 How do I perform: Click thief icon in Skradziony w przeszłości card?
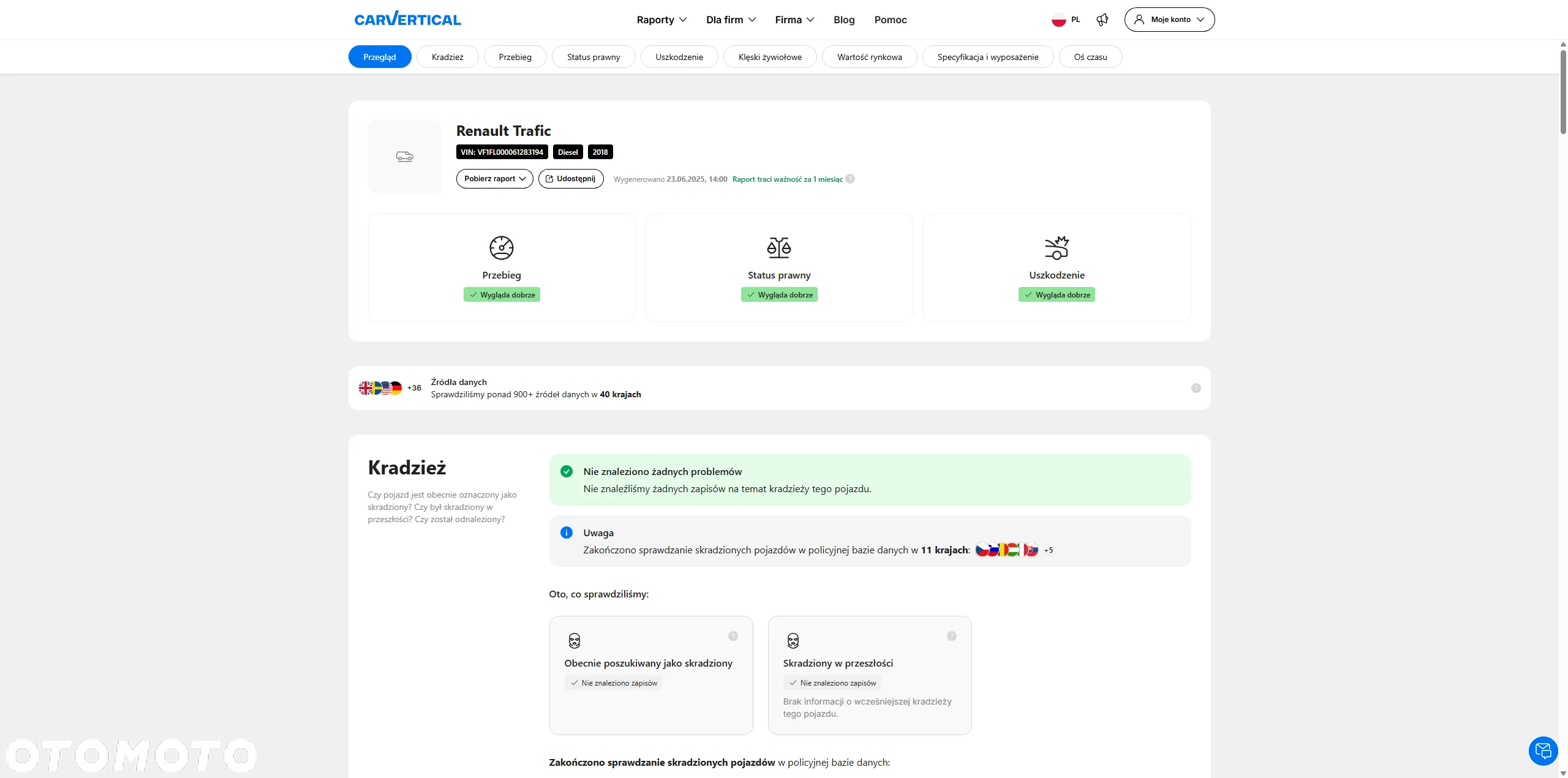(793, 641)
